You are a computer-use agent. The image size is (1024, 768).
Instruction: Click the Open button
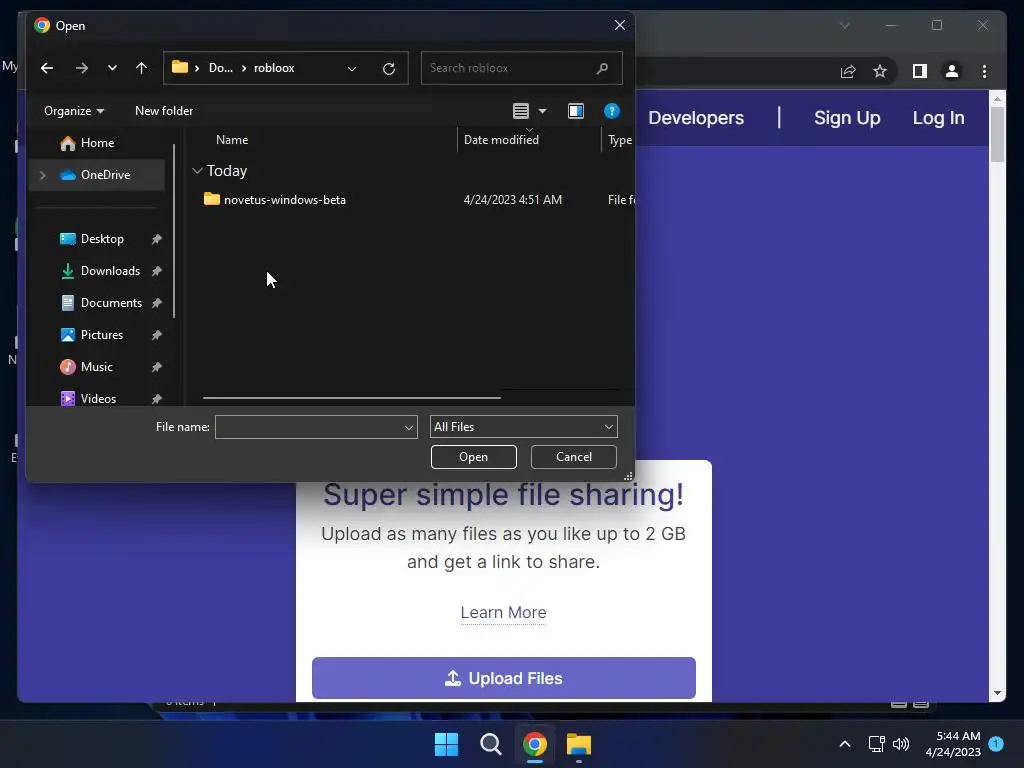(473, 457)
